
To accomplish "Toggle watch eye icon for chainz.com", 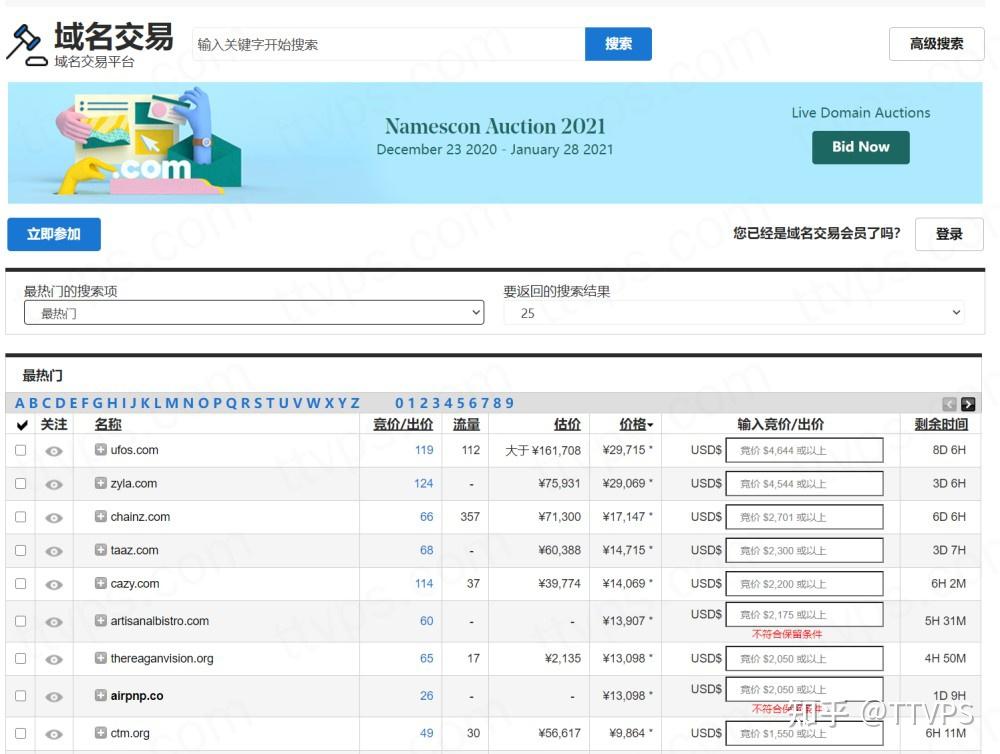I will (54, 517).
